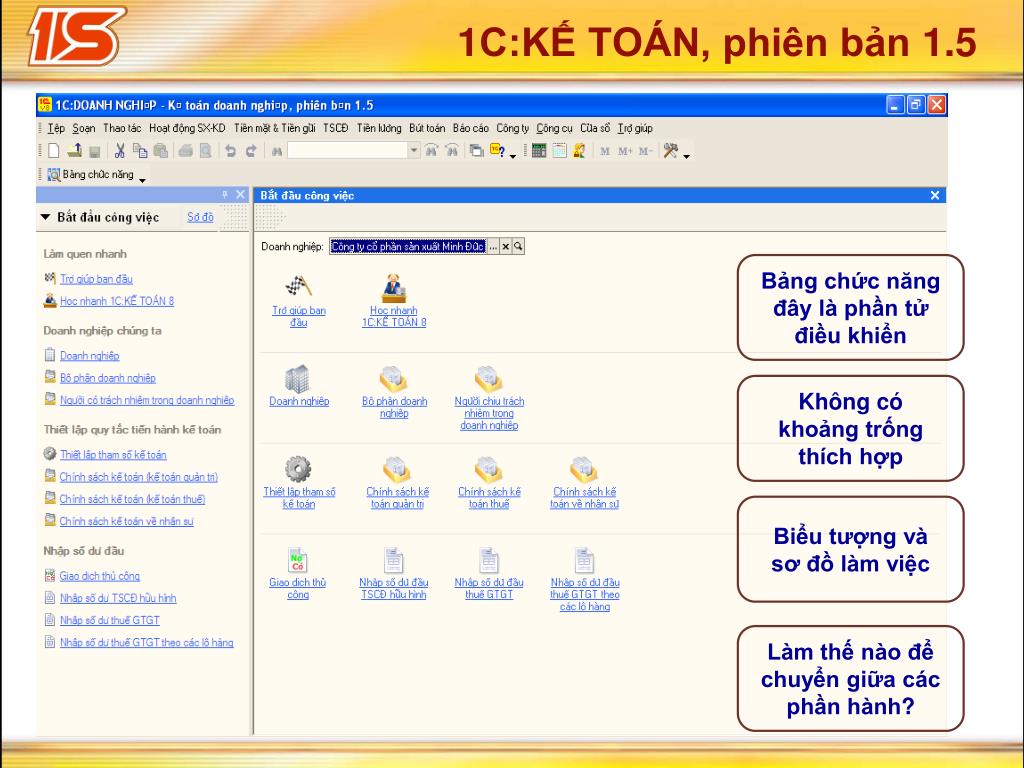The image size is (1024, 768).
Task: Click the Redo arrow icon
Action: [251, 151]
